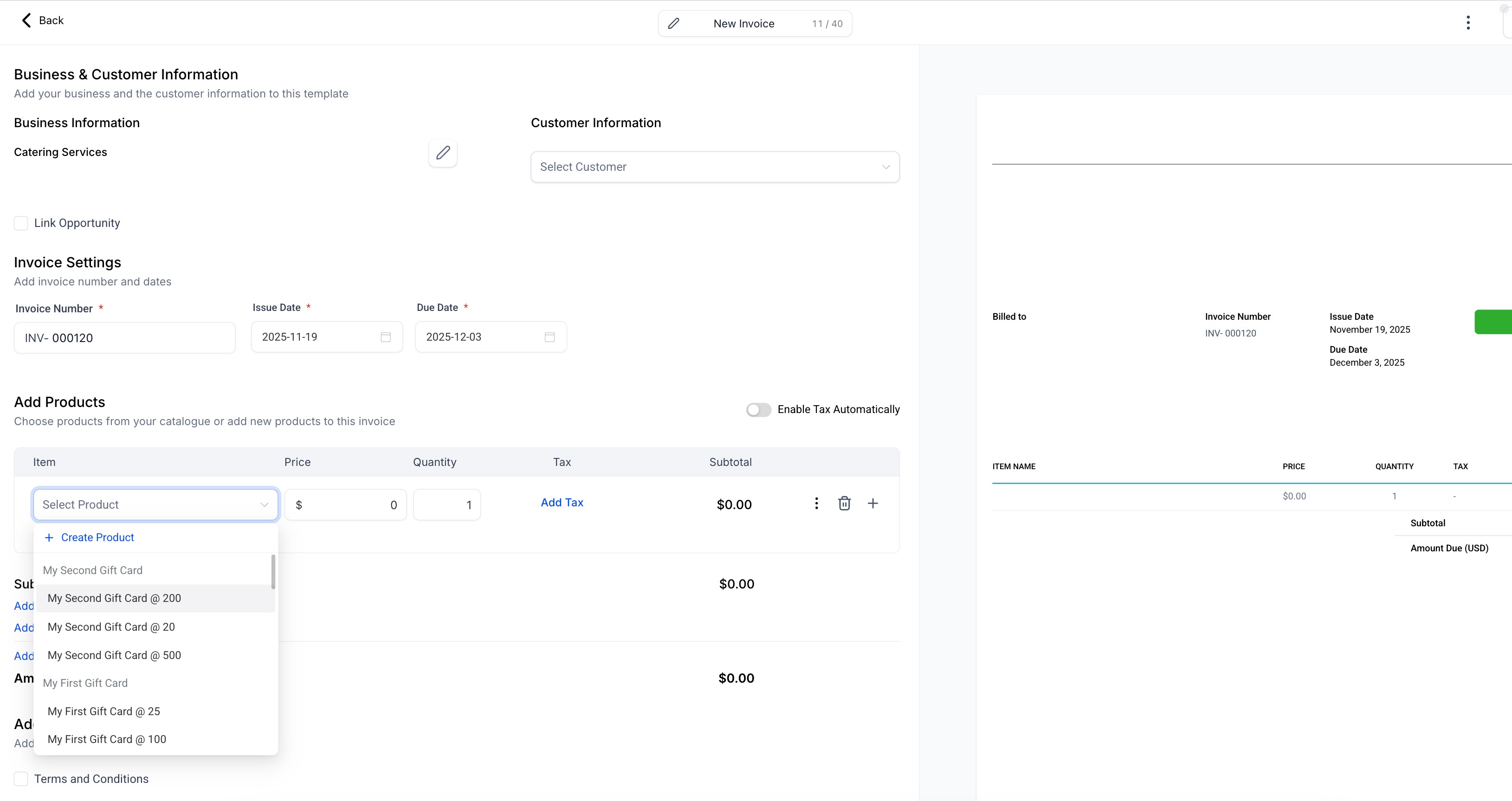Screen dimensions: 1512x801
Task: Open the top-right three-dot options menu
Action: coord(1468,23)
